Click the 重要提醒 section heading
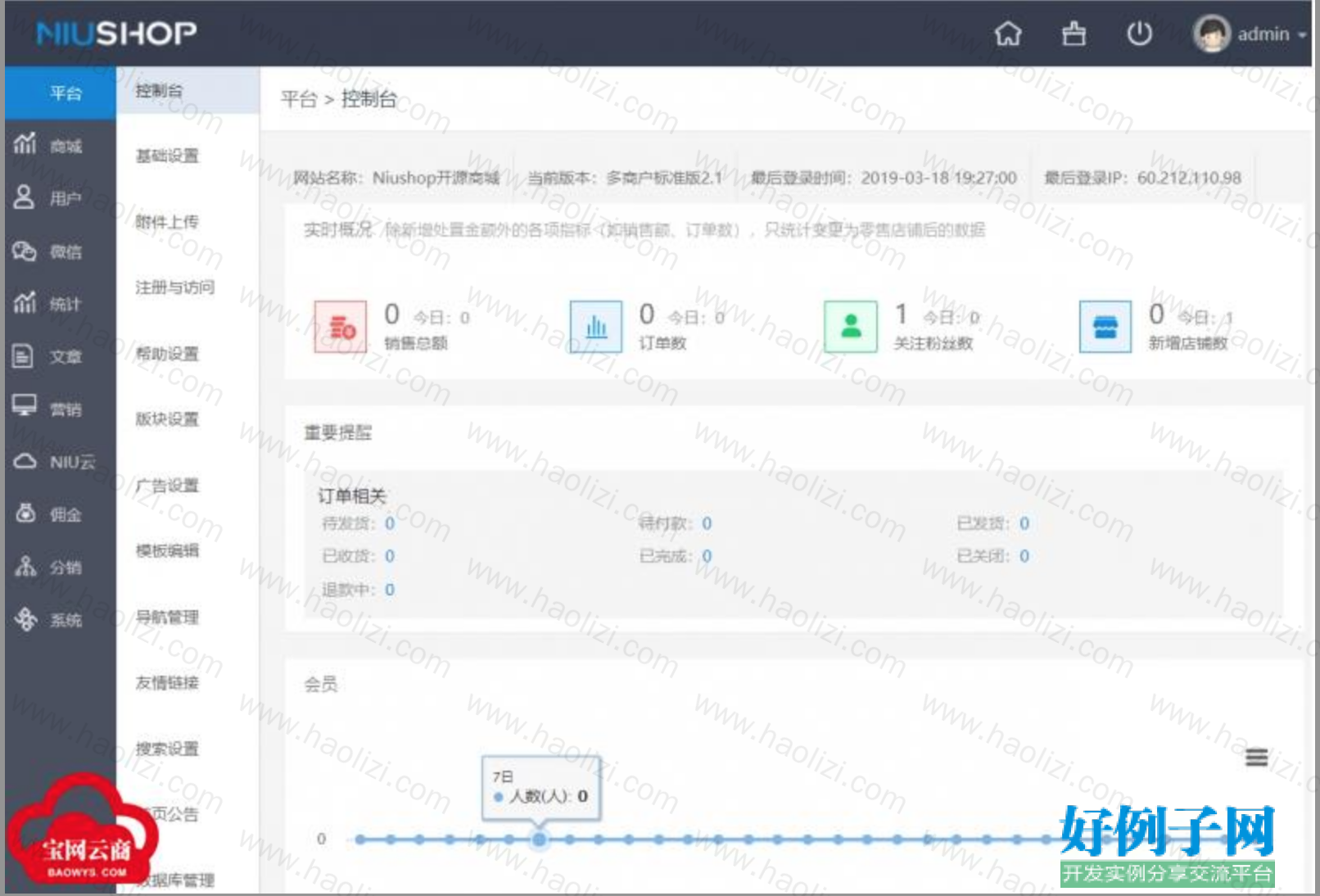 click(337, 432)
